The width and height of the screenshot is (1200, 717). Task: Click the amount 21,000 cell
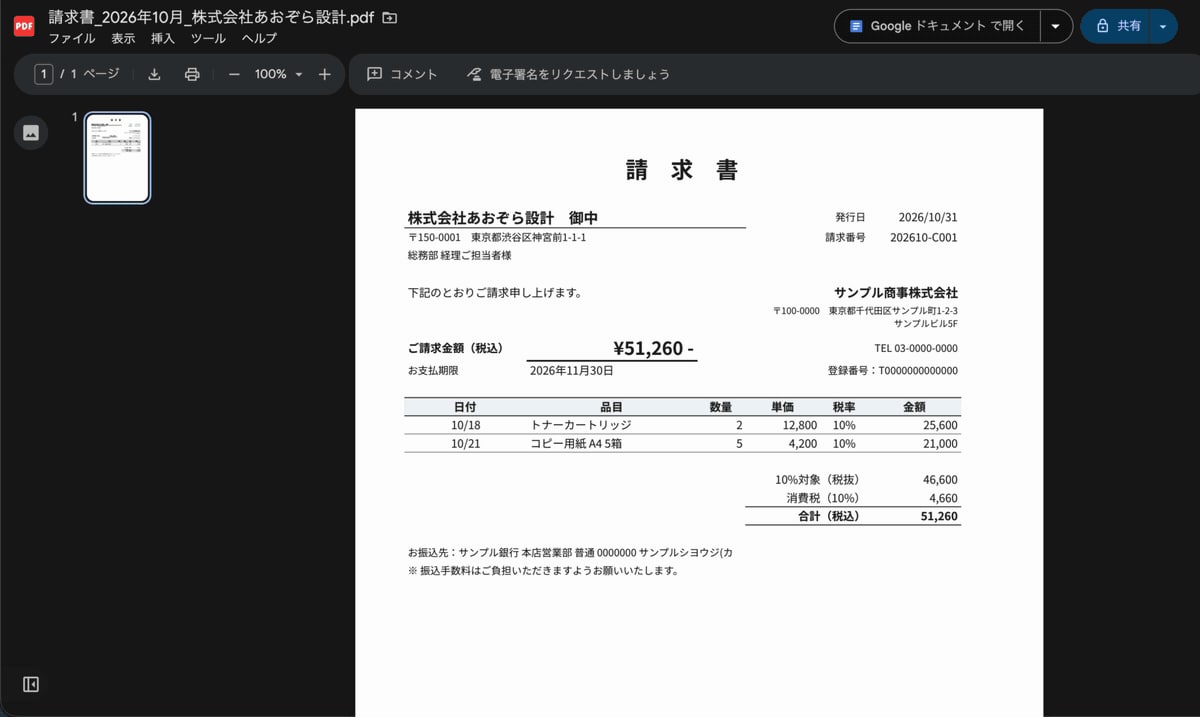pos(940,443)
